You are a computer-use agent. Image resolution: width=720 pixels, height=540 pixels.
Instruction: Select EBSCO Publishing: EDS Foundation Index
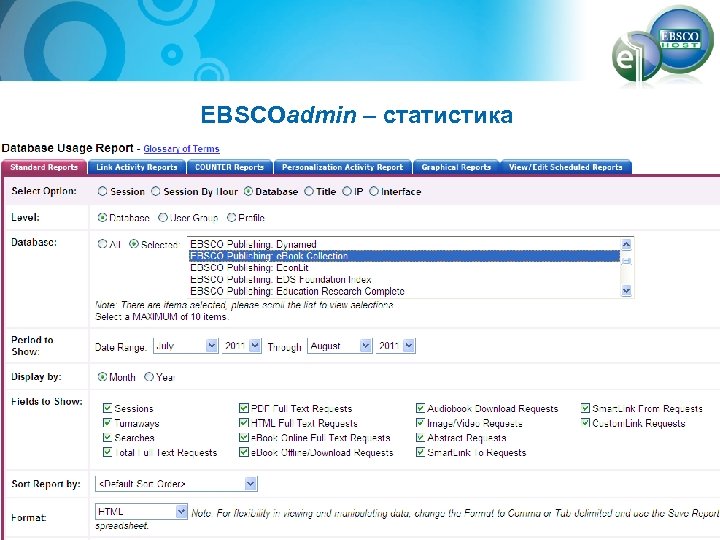(x=404, y=279)
